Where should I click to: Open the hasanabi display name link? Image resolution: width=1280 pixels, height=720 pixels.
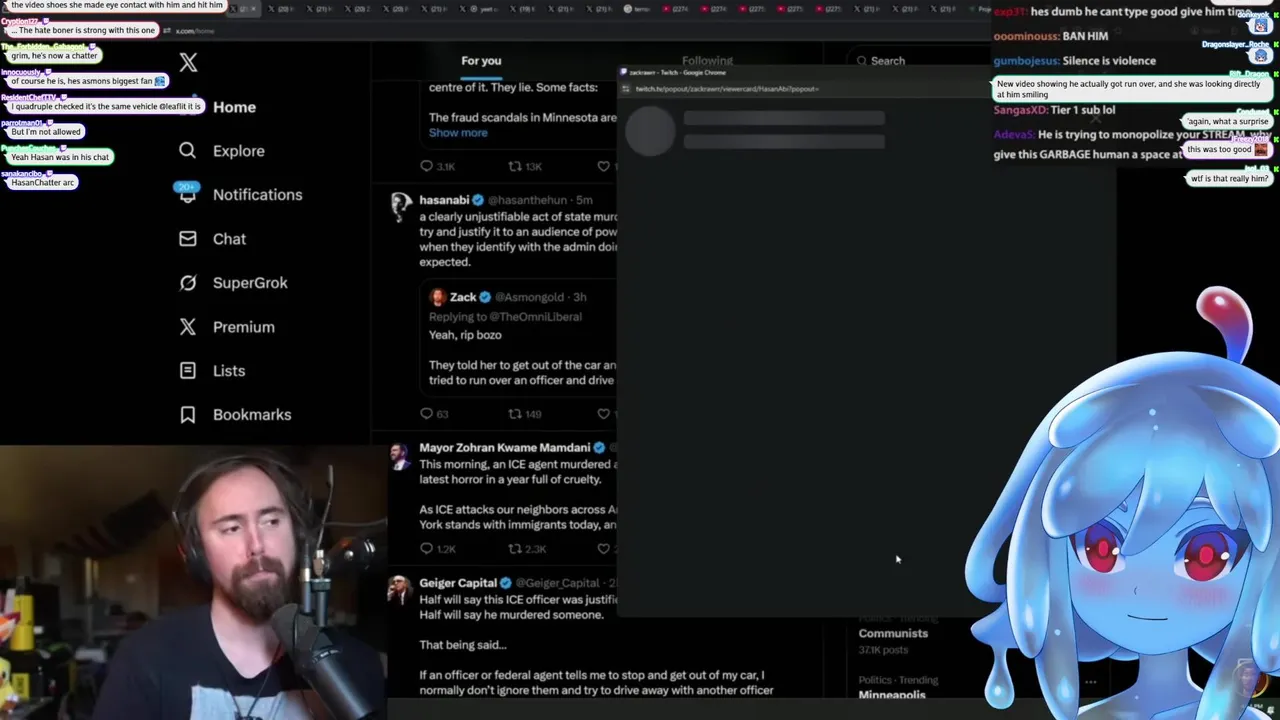point(444,200)
